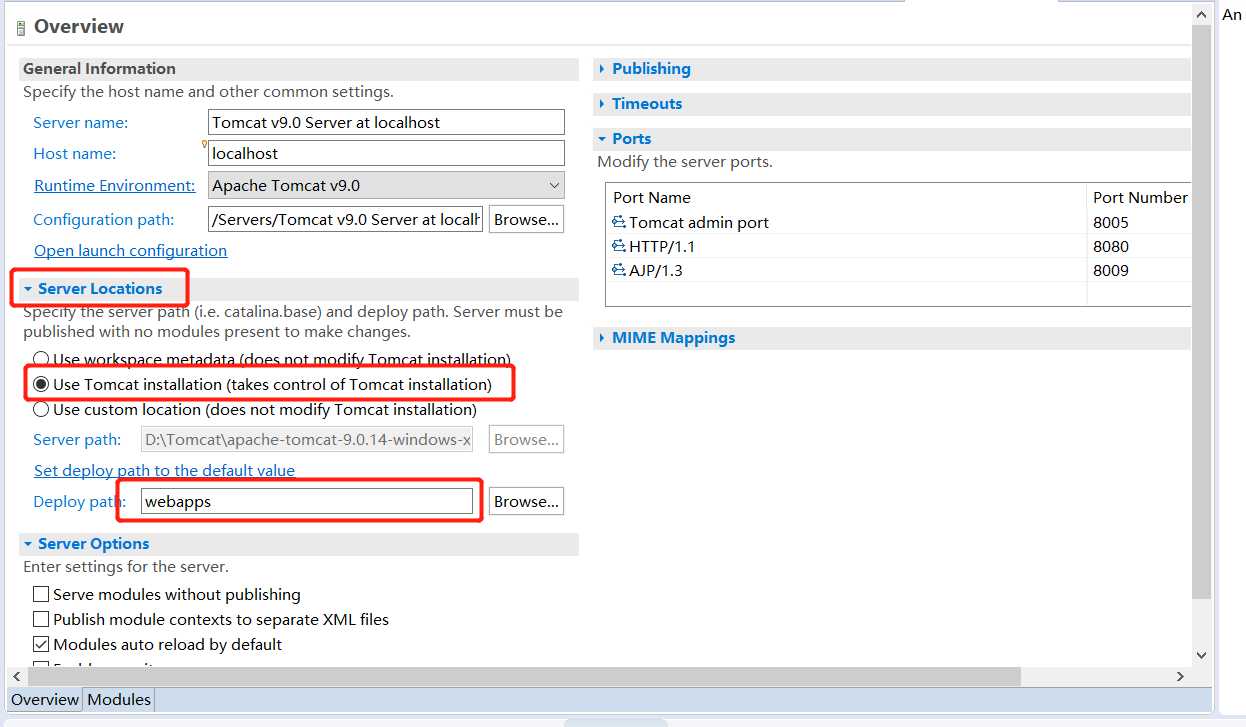
Task: Select Use custom location radio button
Action: point(41,409)
